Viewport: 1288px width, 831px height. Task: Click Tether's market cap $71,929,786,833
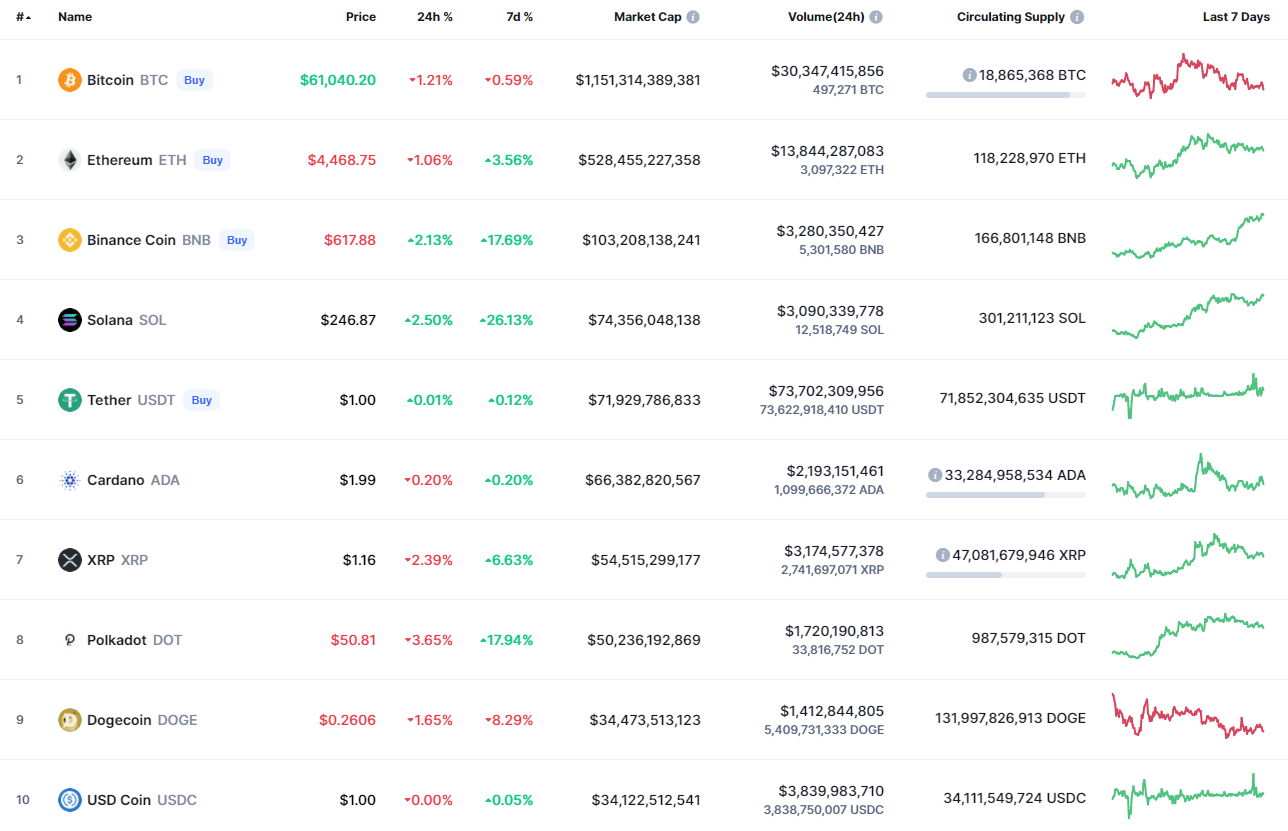click(644, 400)
